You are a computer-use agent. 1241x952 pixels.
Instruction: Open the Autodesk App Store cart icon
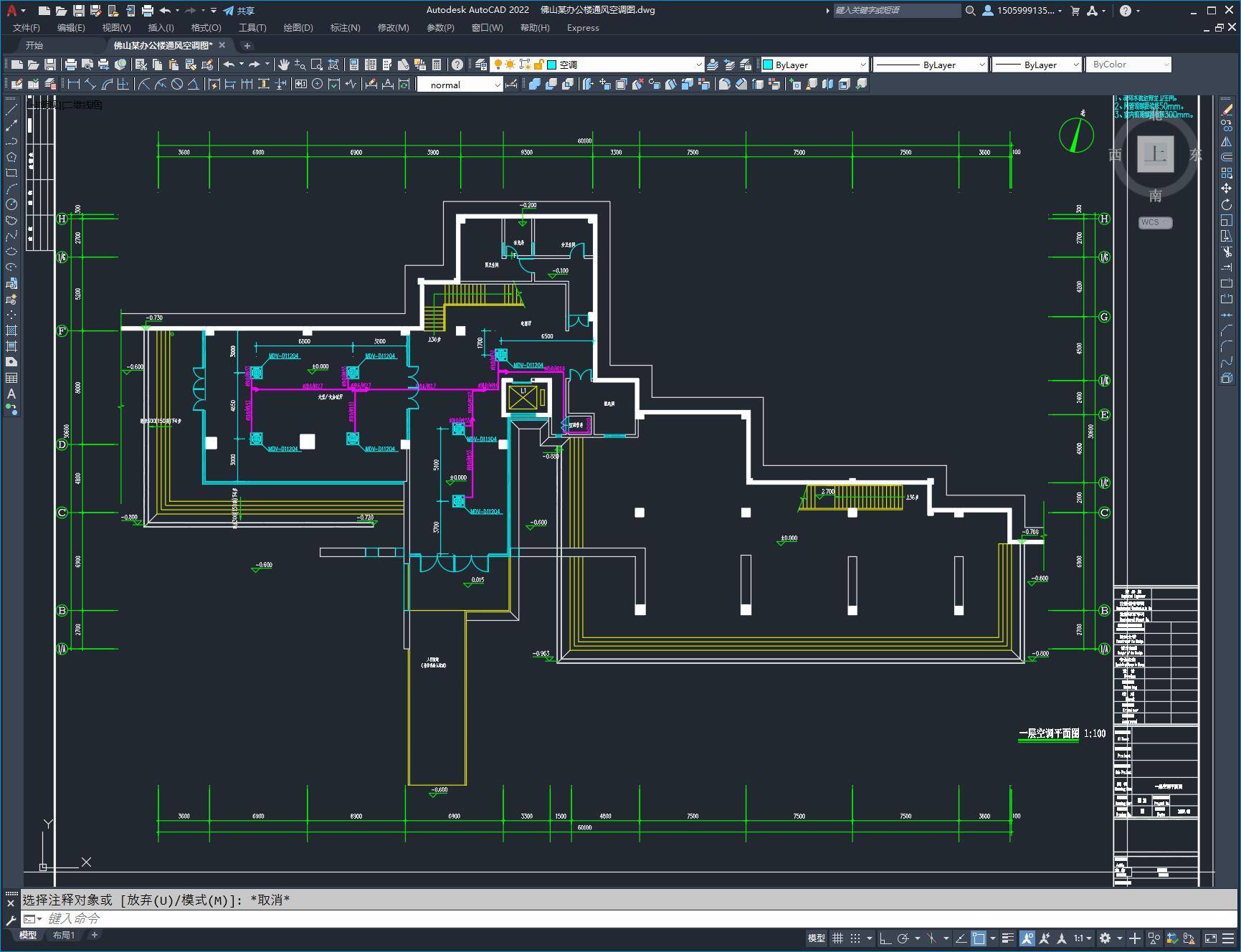tap(1075, 10)
